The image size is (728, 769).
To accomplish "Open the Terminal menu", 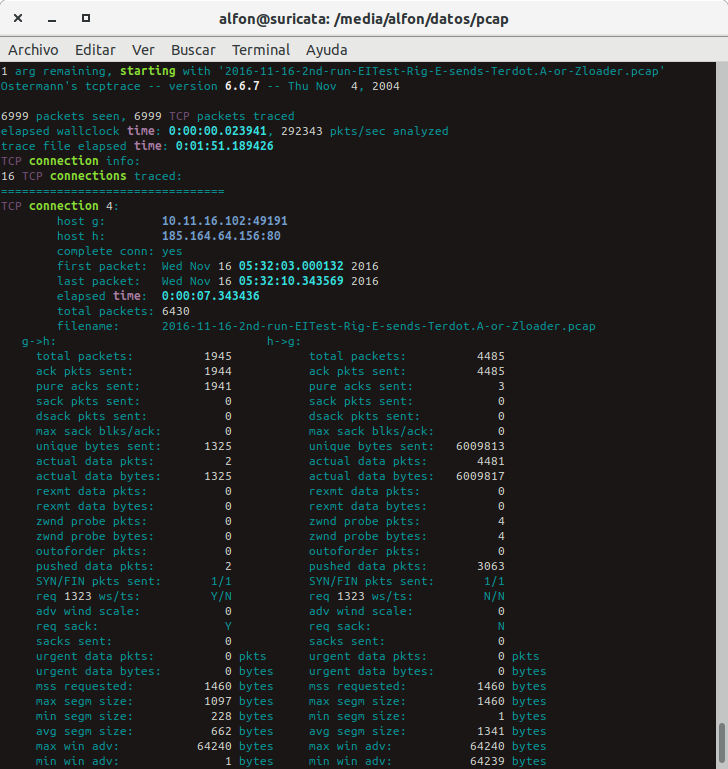I will (x=261, y=50).
